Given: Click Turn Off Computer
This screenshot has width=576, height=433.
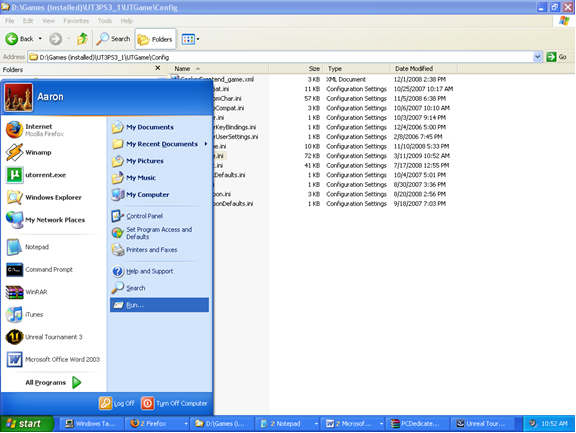Looking at the screenshot, I should [174, 403].
